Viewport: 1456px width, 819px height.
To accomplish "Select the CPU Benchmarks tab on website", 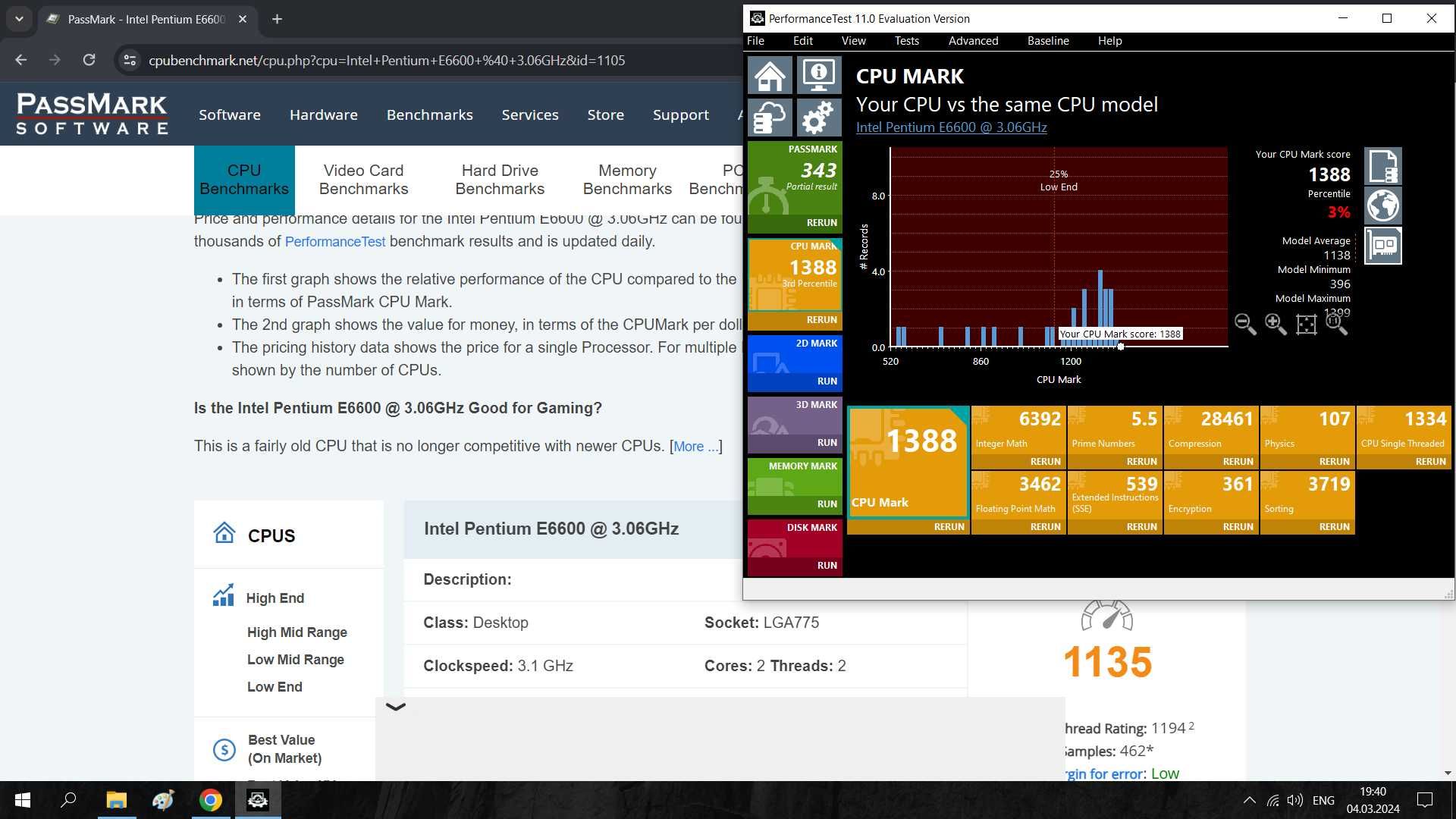I will [244, 180].
